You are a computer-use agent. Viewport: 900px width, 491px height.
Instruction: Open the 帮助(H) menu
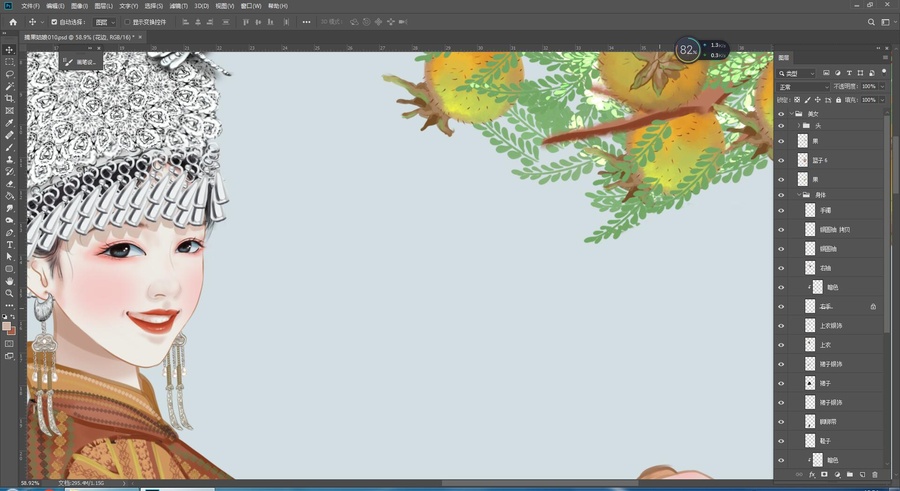point(278,6)
